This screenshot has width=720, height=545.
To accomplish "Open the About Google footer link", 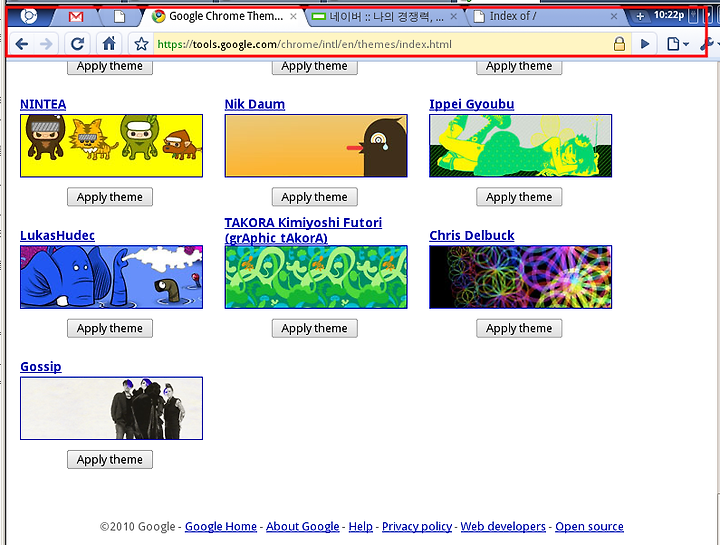I will [x=303, y=526].
